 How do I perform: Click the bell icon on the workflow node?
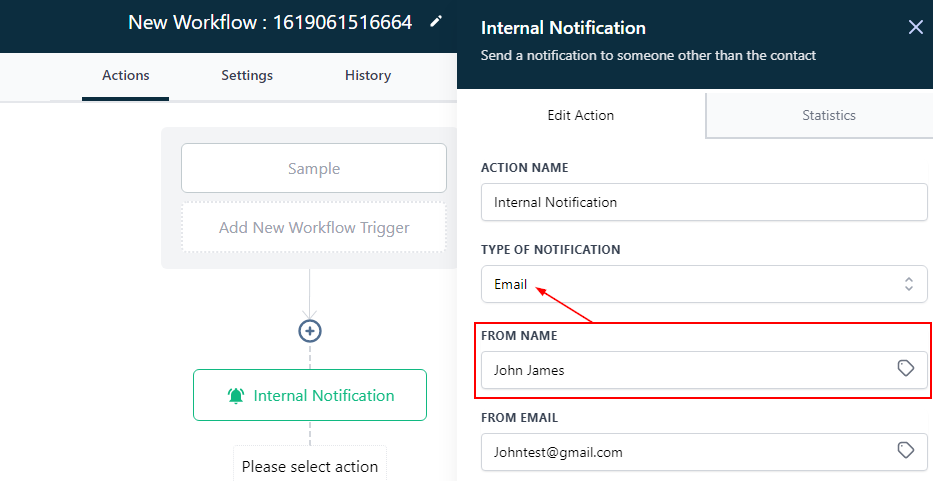coord(236,396)
